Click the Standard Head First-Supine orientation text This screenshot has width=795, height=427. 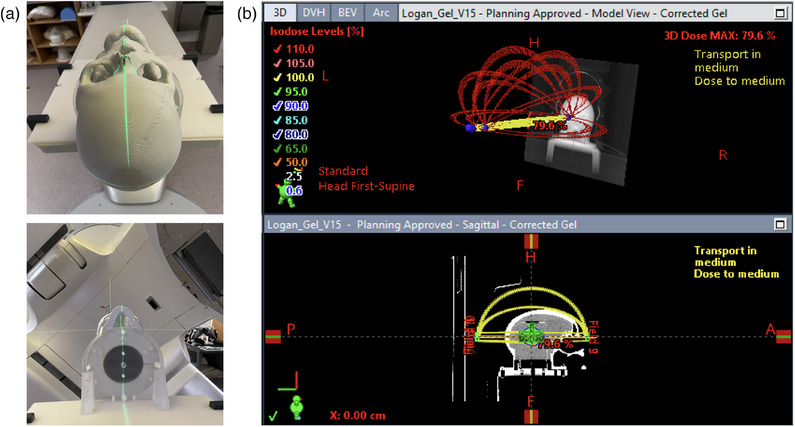[366, 179]
